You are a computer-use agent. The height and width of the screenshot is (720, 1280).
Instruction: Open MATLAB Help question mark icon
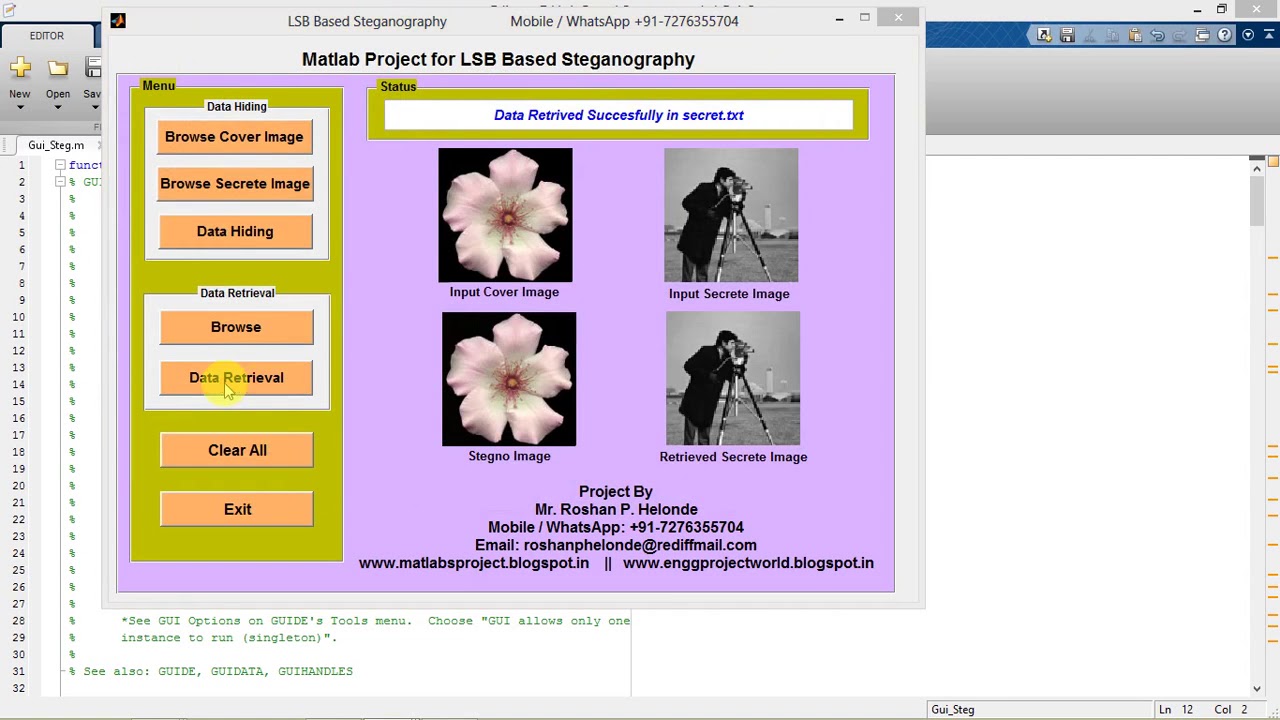tap(1225, 35)
